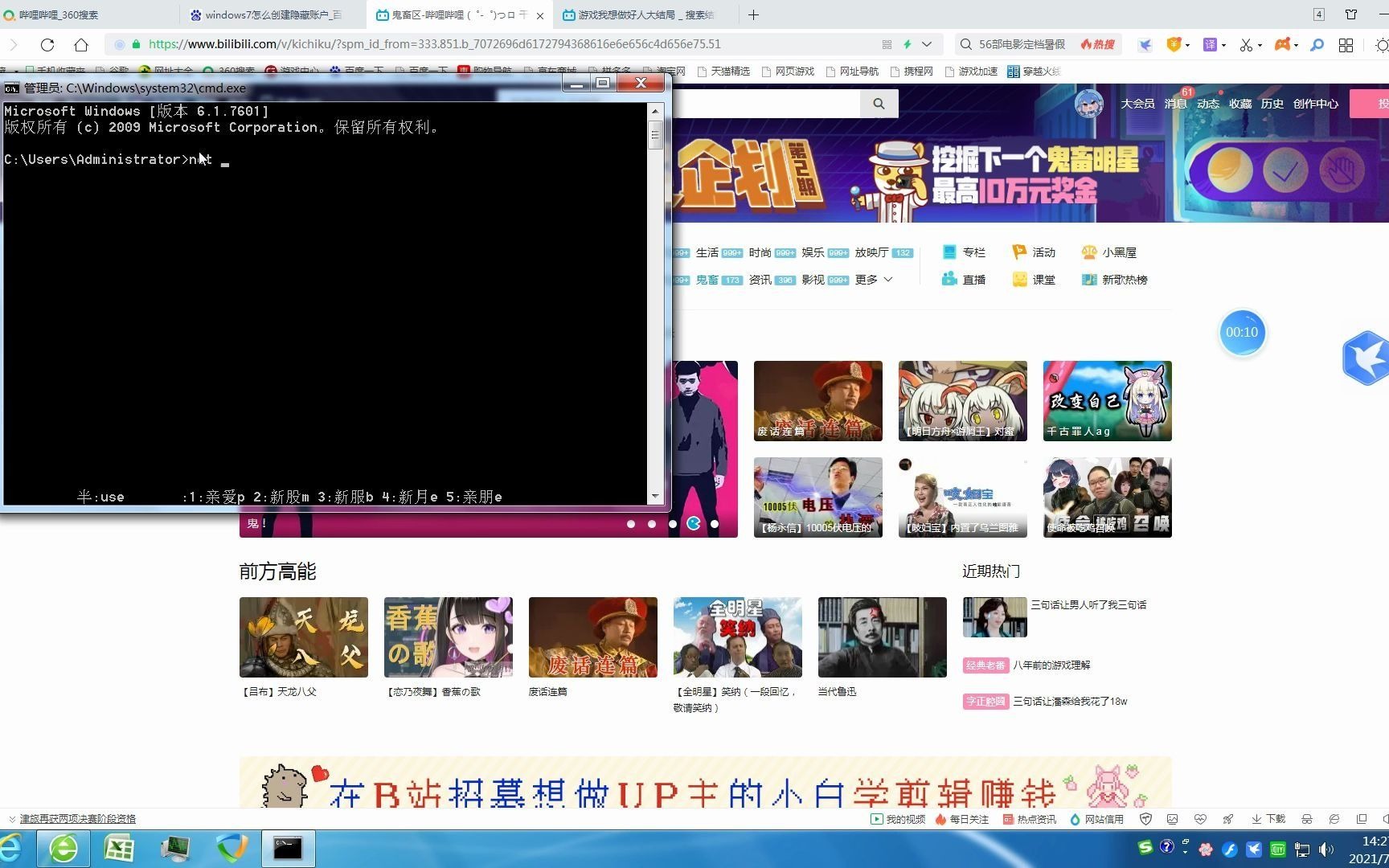
Task: Select the screenshot scissors tool in browser toolbar
Action: click(1247, 44)
